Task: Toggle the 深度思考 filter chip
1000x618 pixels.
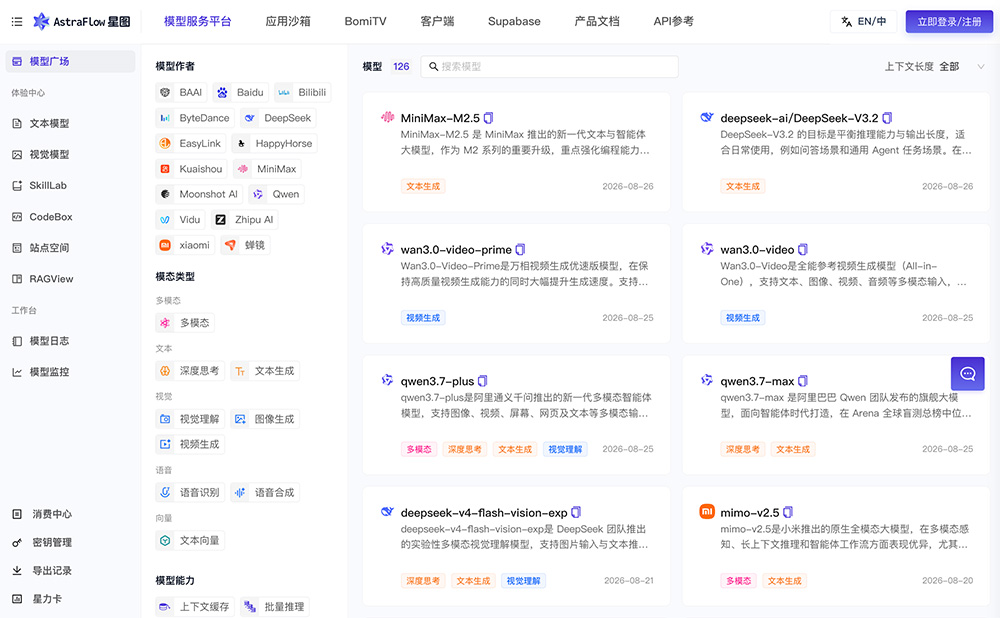Action: coord(190,371)
